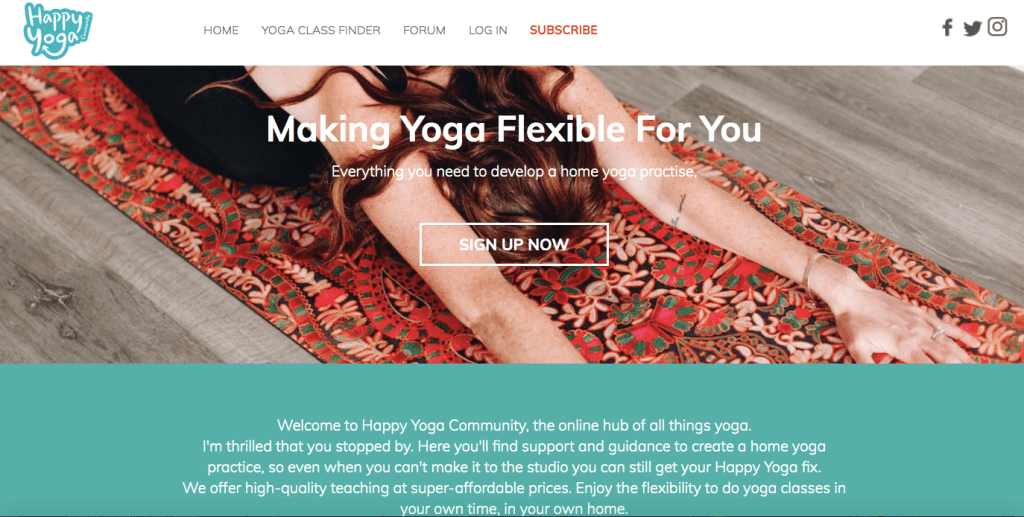Go to the HOME menu item
Image resolution: width=1024 pixels, height=517 pixels.
click(221, 30)
